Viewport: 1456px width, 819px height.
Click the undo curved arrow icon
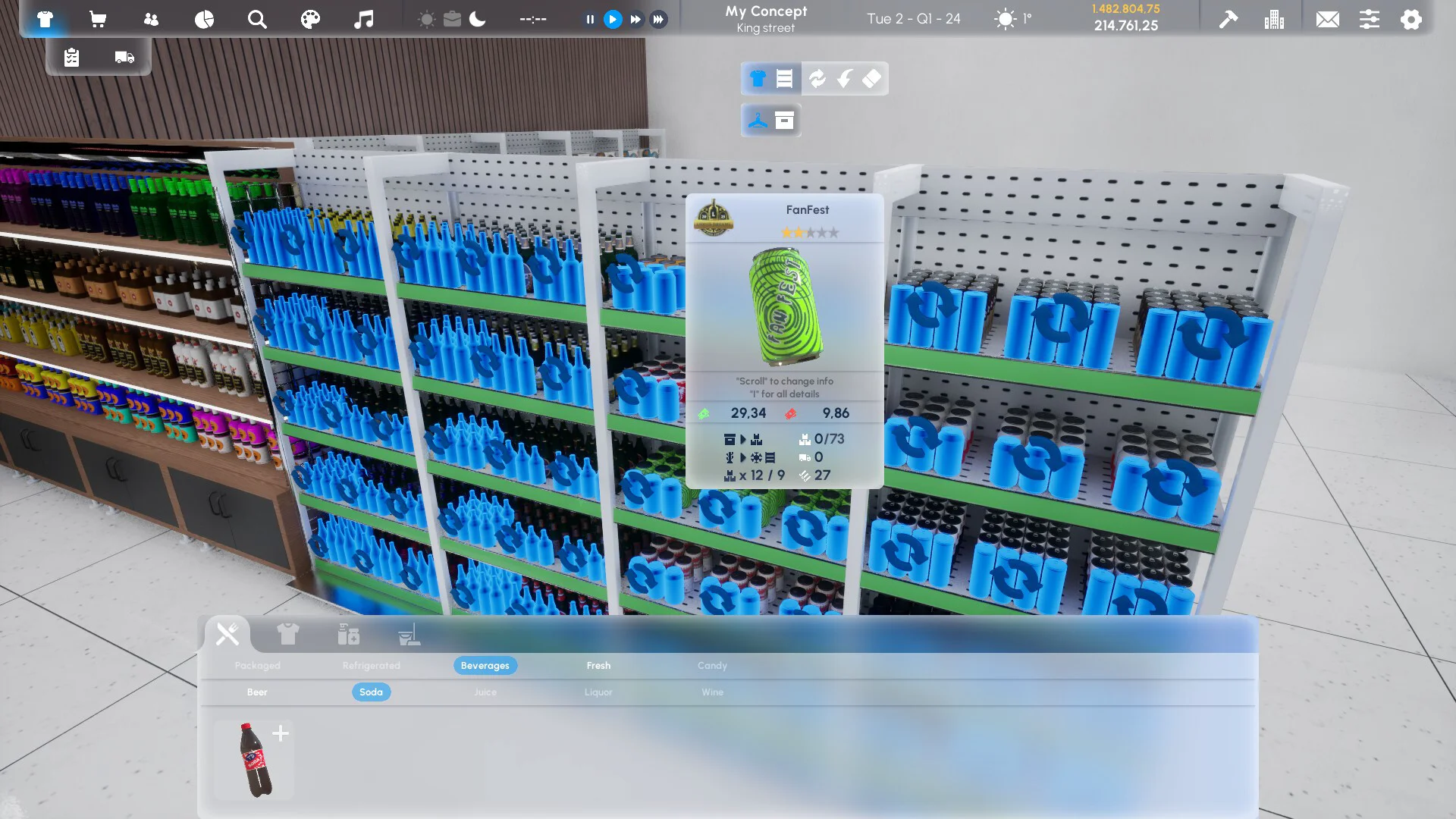[x=845, y=77]
